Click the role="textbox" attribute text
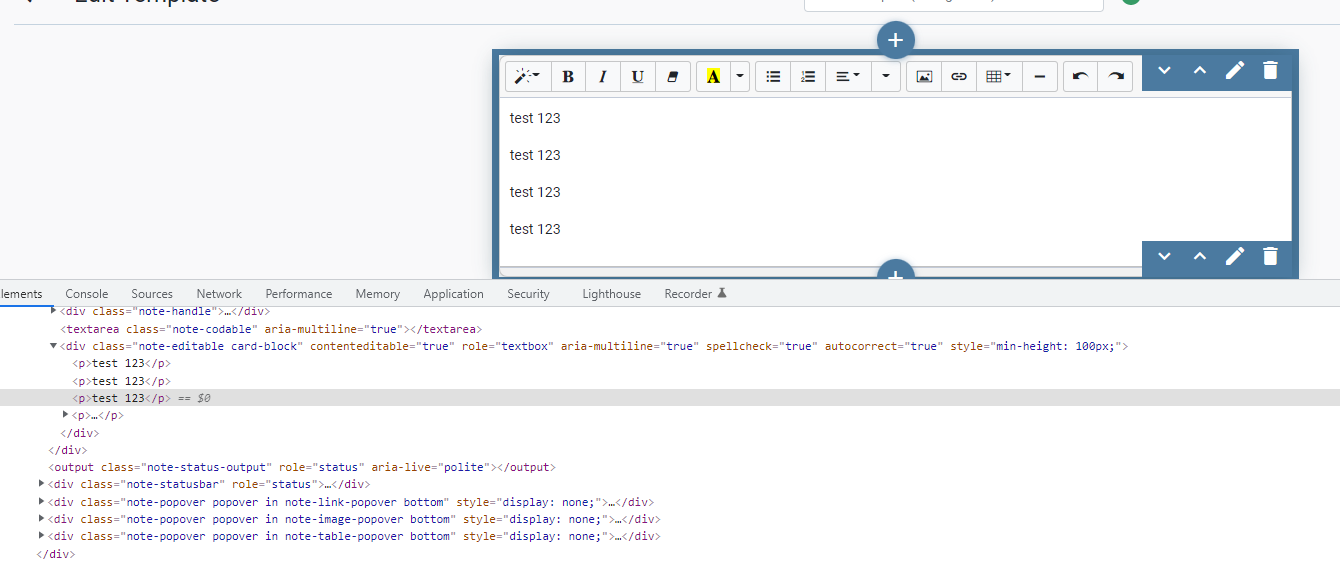Screen dimensions: 1340x563 point(507,346)
